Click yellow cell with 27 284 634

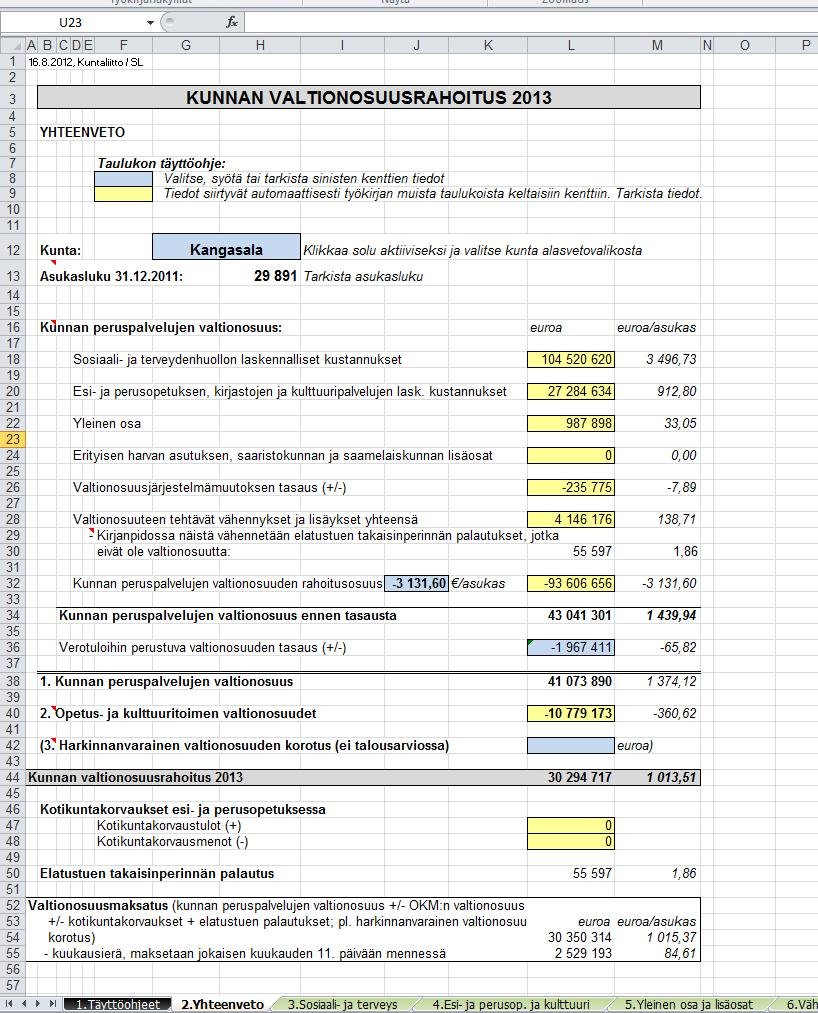tap(571, 391)
